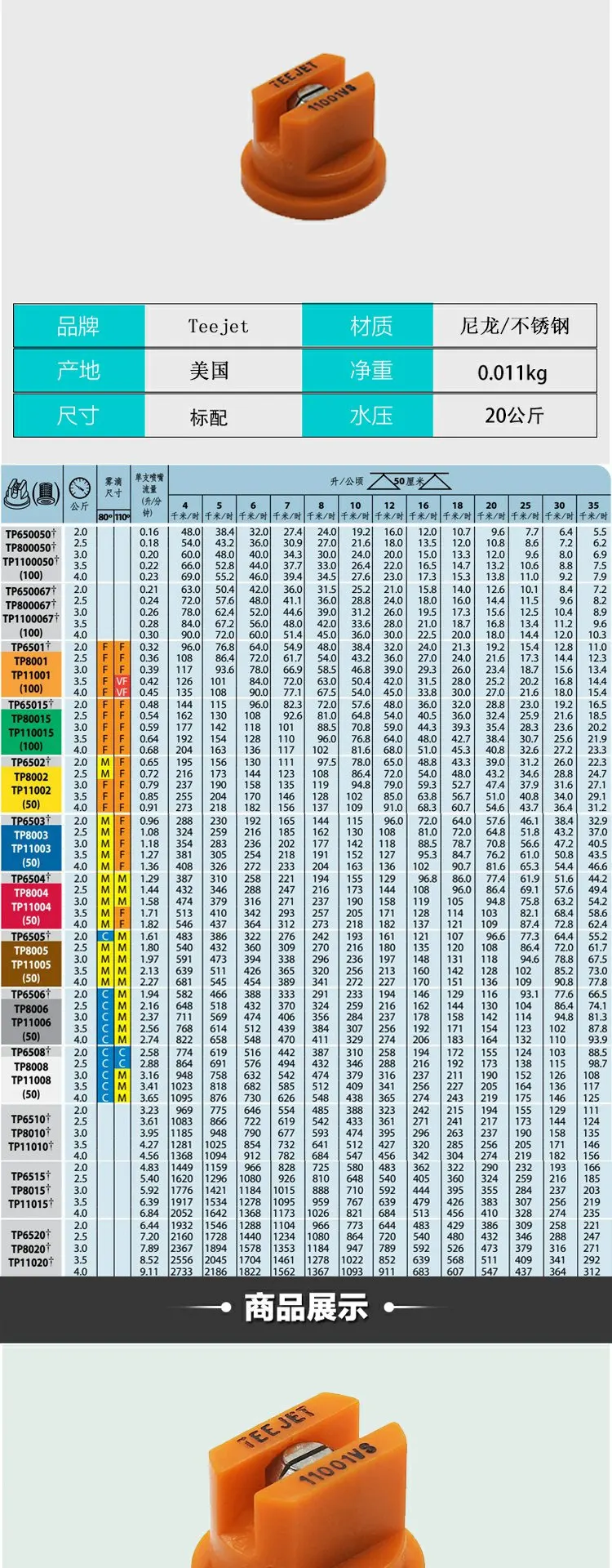Screen dimensions: 612x1568
Task: Click the 标配 size value
Action: pyautogui.click(x=209, y=417)
